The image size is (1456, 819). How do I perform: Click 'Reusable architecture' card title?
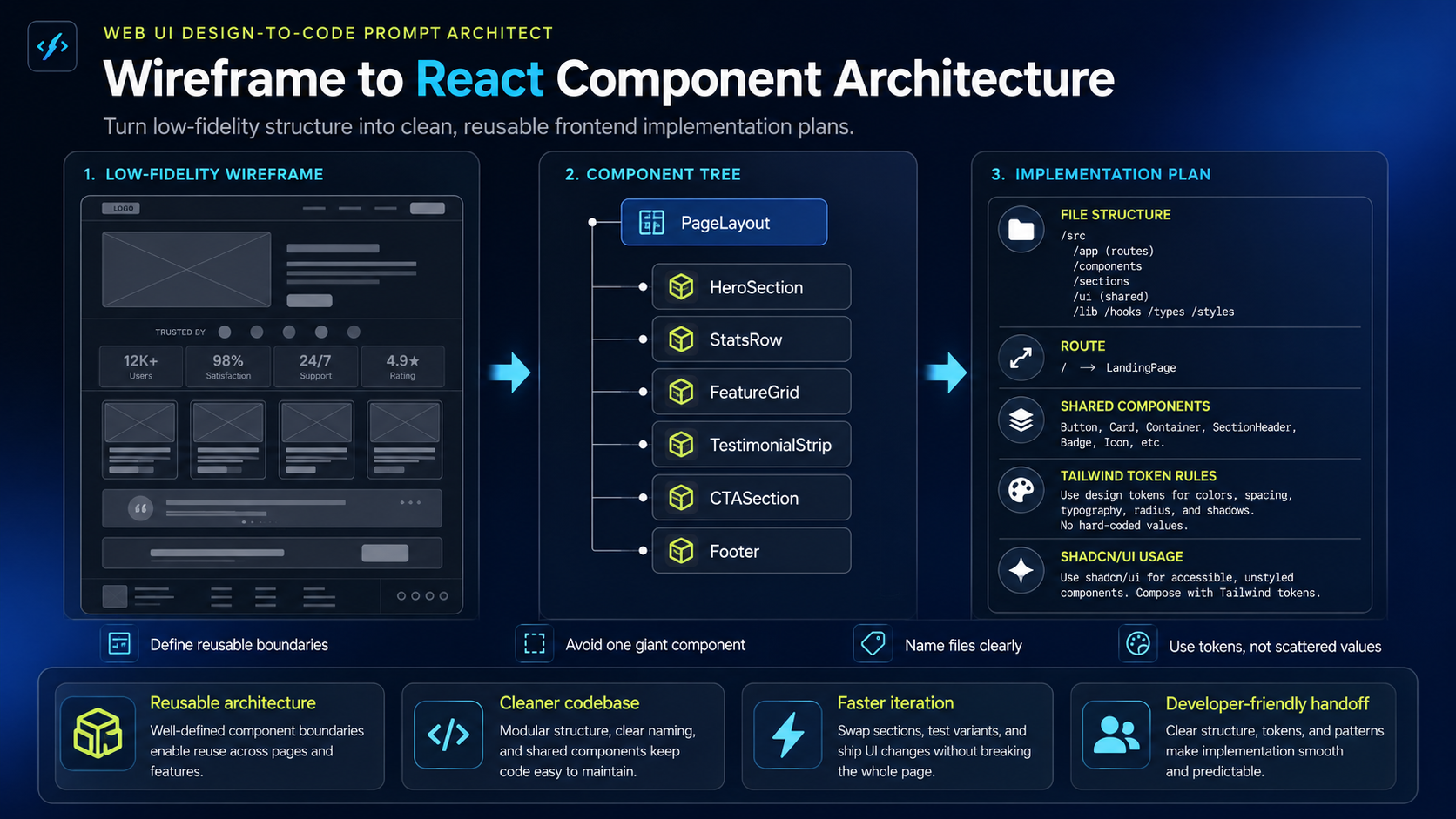click(x=233, y=703)
